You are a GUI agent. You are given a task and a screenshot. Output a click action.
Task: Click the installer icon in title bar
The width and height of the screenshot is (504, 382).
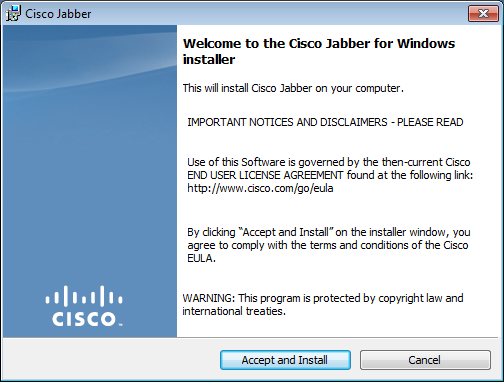pos(13,14)
